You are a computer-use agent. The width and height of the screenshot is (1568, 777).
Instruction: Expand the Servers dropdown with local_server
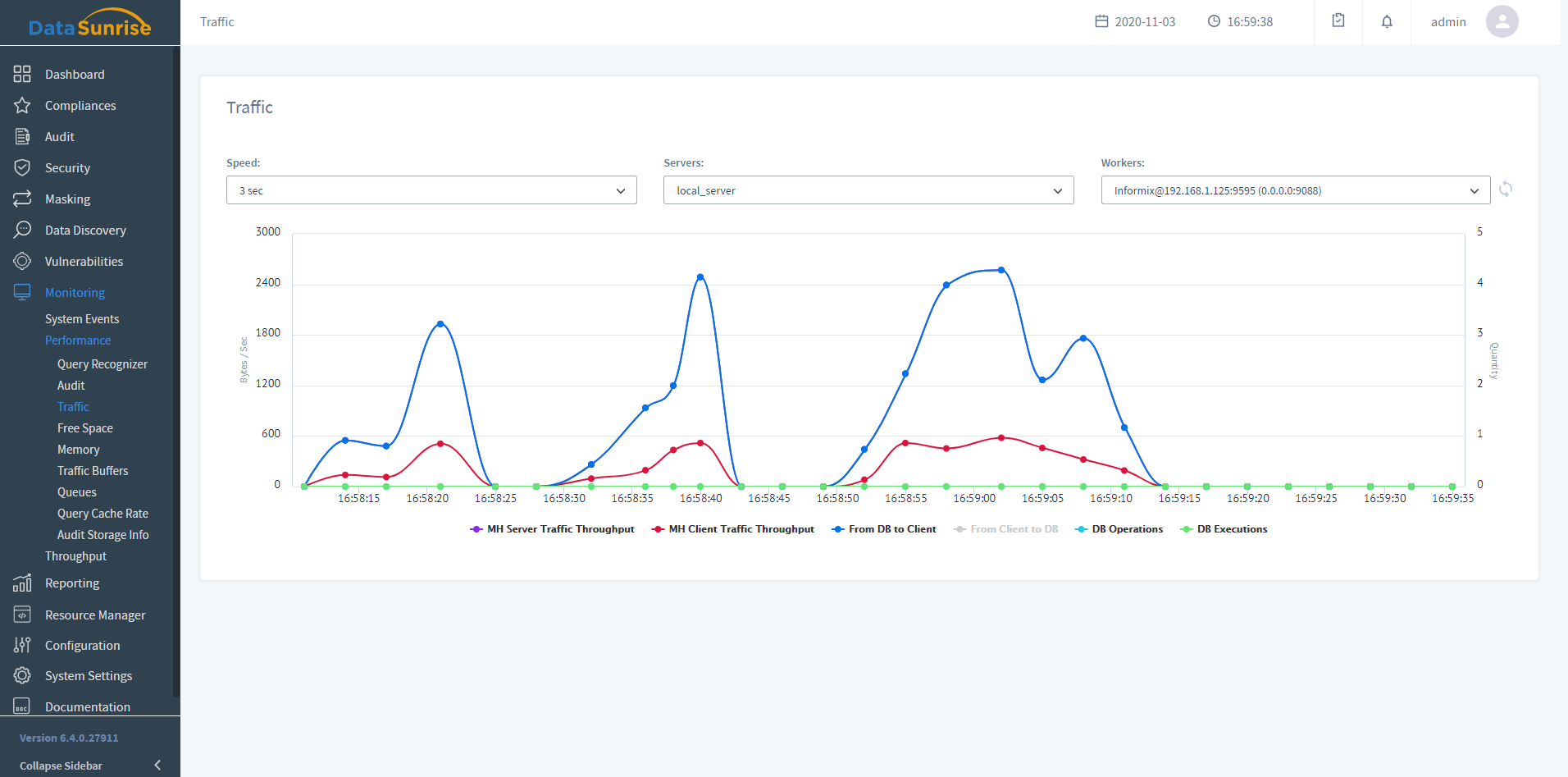[x=868, y=190]
